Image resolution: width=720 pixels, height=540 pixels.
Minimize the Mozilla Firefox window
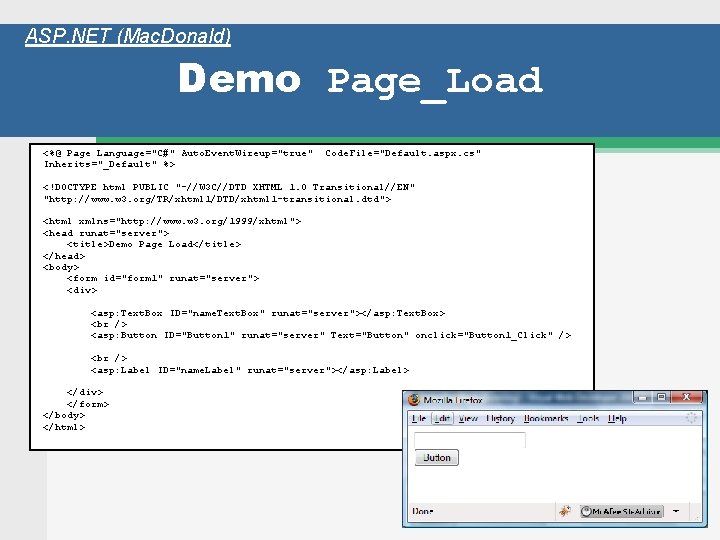tap(643, 397)
